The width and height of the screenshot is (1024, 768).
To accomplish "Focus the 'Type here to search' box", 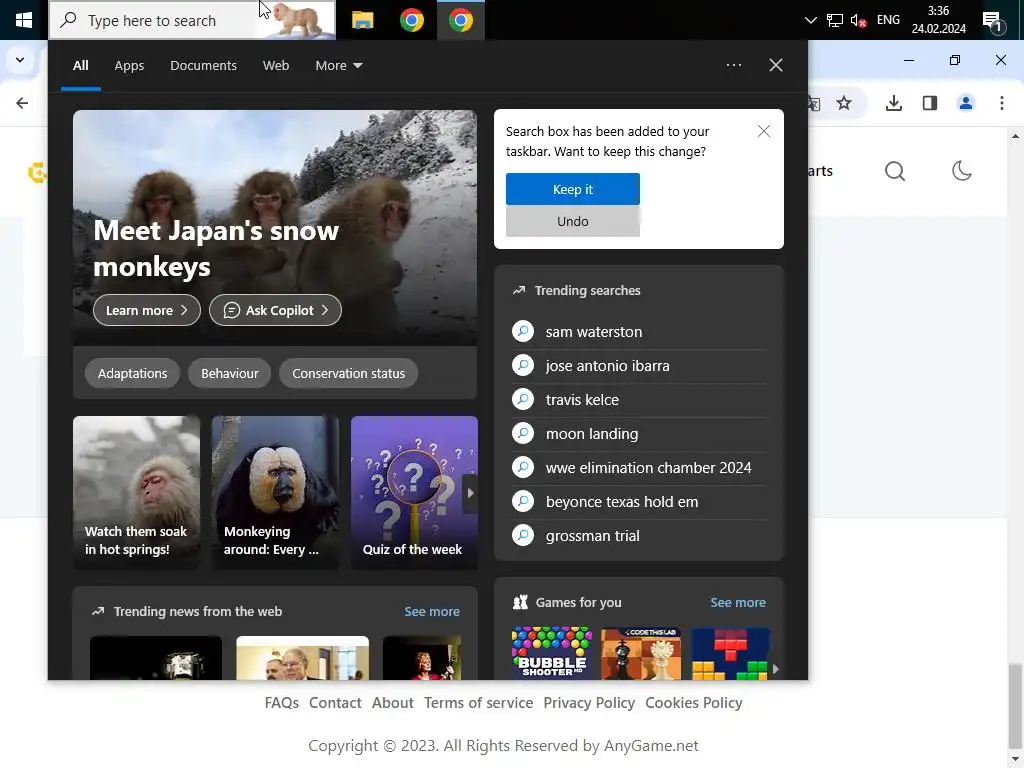I will [192, 20].
